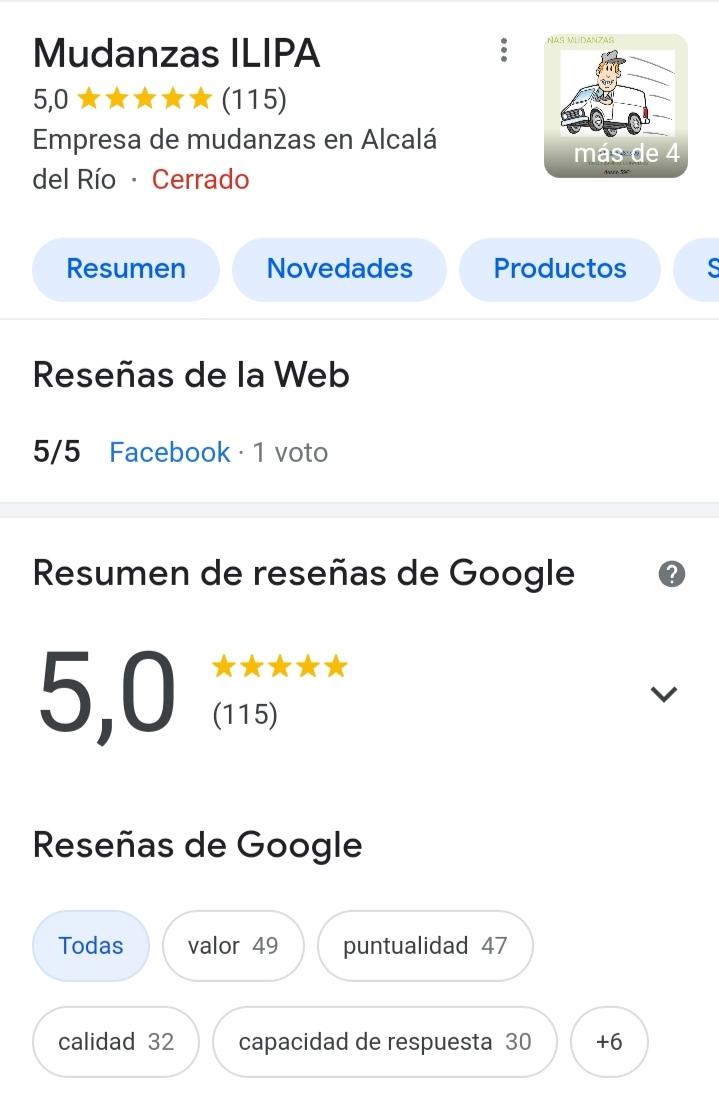The height and width of the screenshot is (1100, 719).
Task: Expand the rating breakdown chevron
Action: [x=664, y=694]
